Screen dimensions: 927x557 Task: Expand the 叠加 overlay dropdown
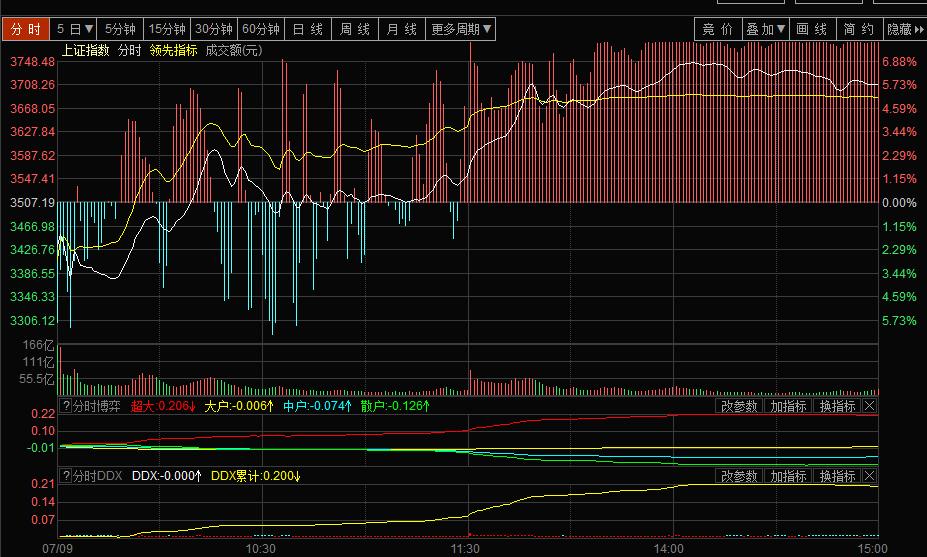tap(766, 29)
